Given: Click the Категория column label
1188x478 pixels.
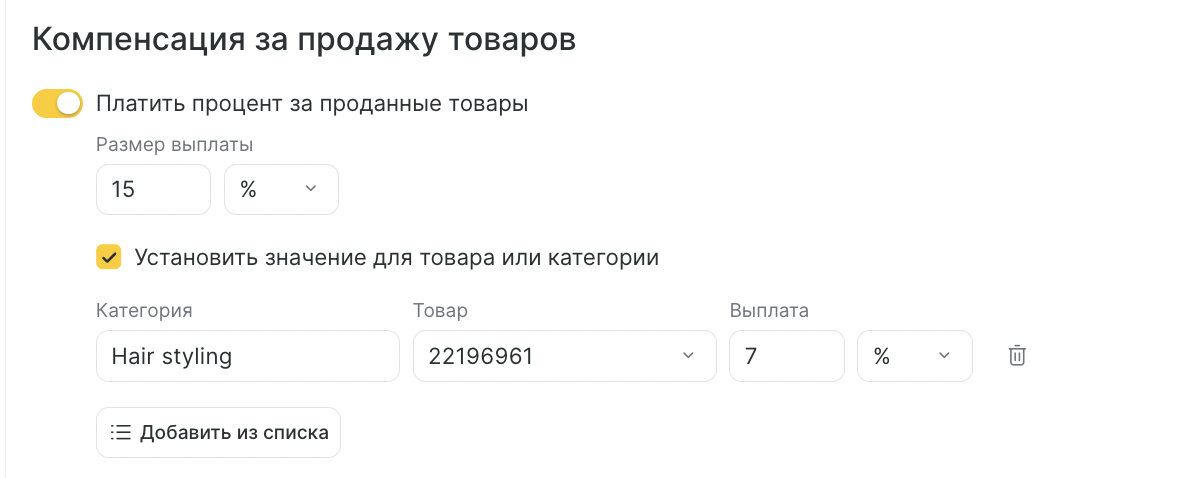Looking at the screenshot, I should click(x=144, y=311).
